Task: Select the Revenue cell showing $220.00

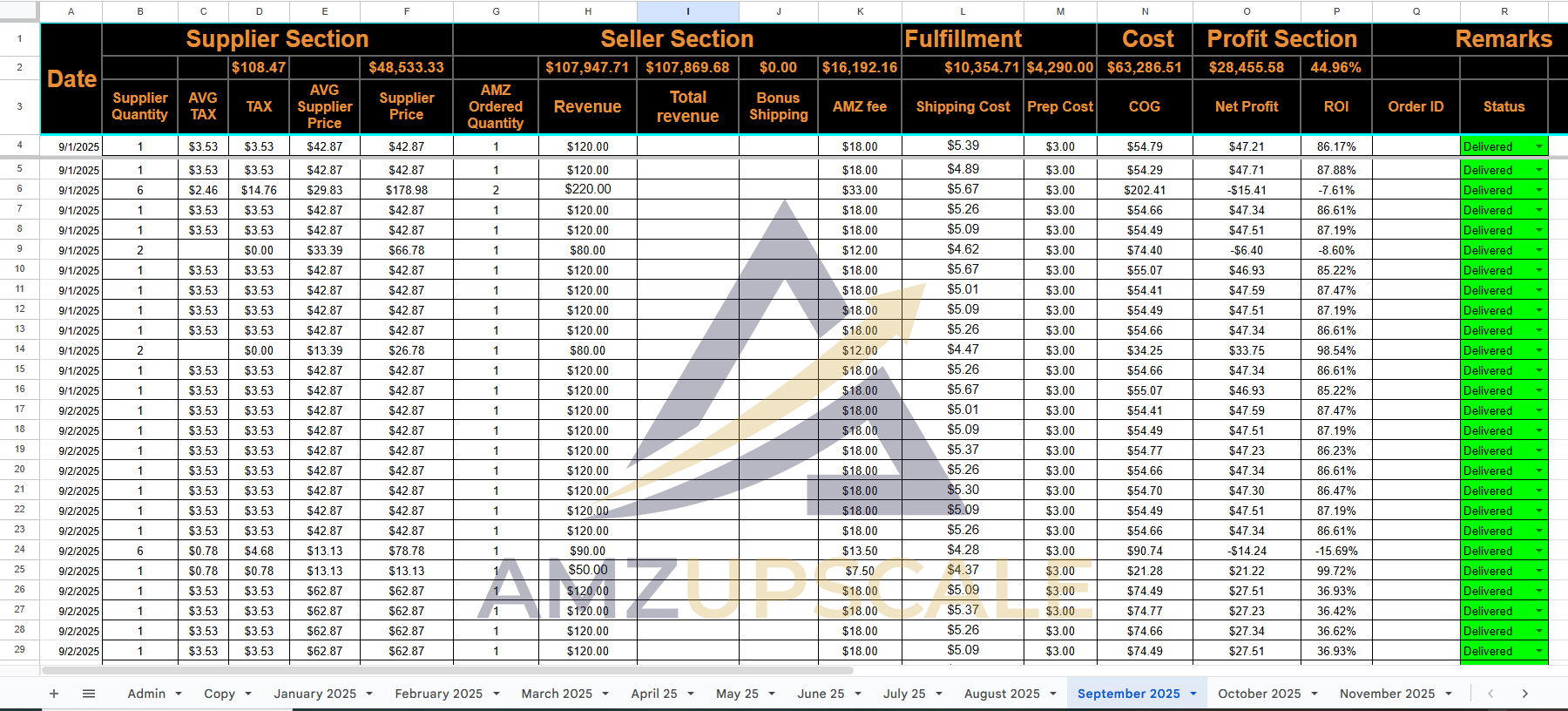Action: click(587, 189)
